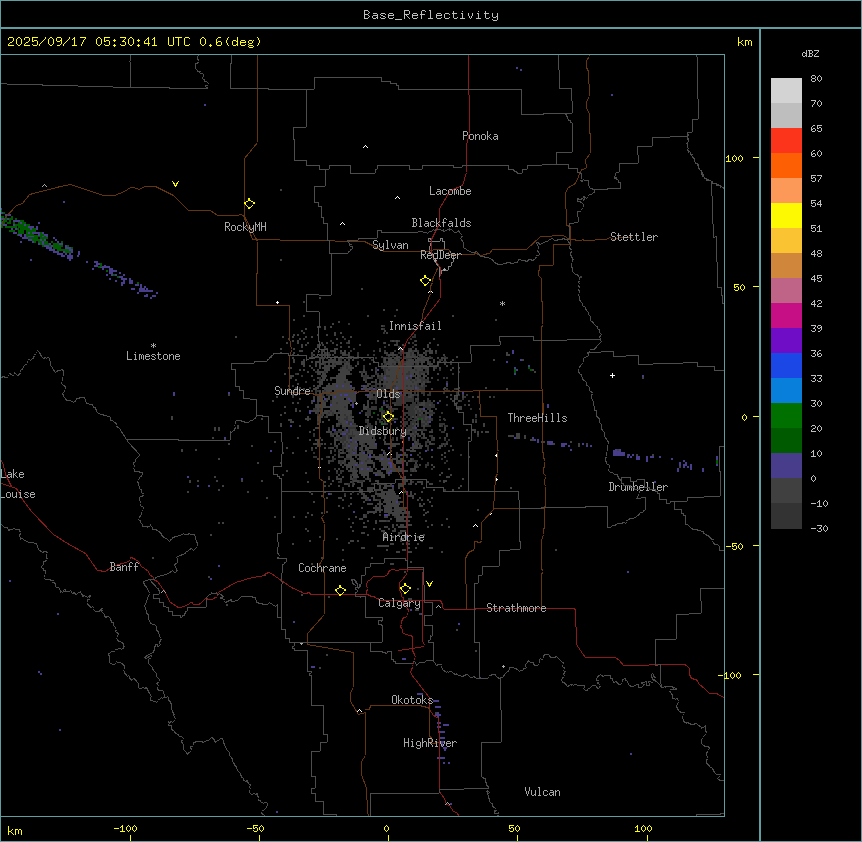Screen dimensions: 862x842
Task: Click the white star marker above Limestone
Action: pos(153,345)
